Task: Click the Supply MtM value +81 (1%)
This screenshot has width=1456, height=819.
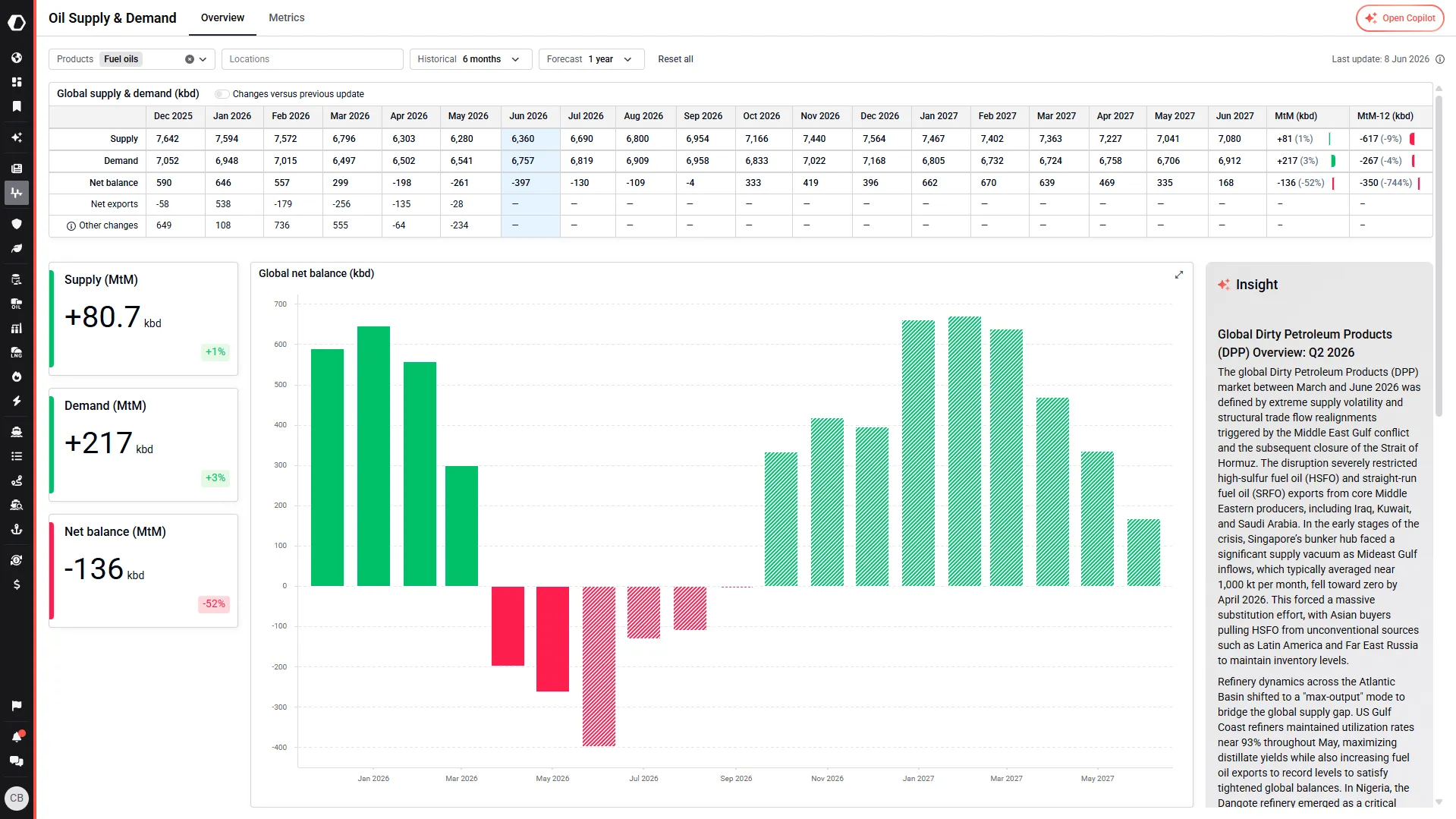Action: [1294, 139]
